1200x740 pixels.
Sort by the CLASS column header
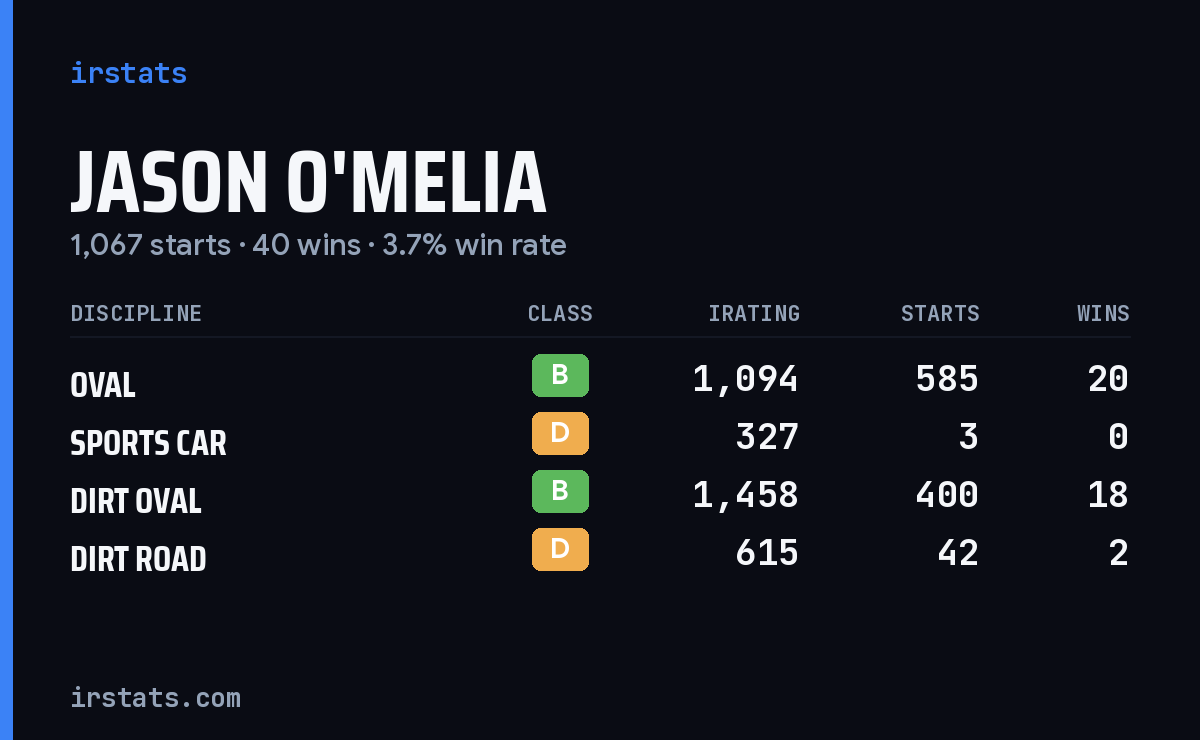point(560,314)
